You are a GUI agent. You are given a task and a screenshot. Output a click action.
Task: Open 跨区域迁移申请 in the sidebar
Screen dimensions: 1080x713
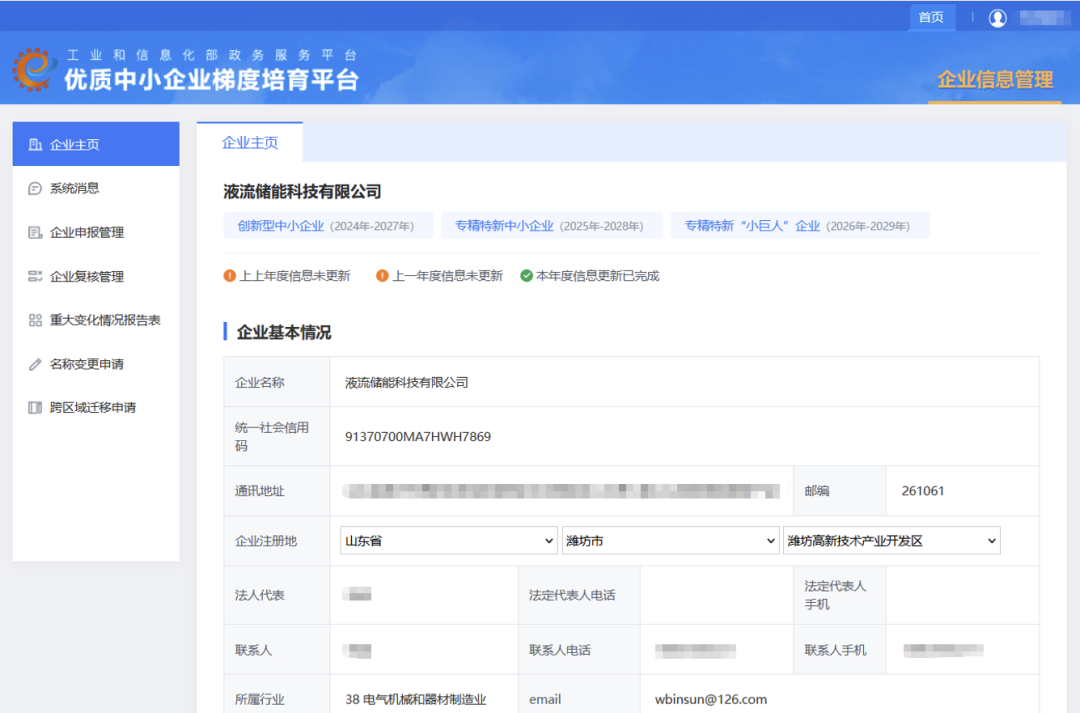click(x=96, y=408)
